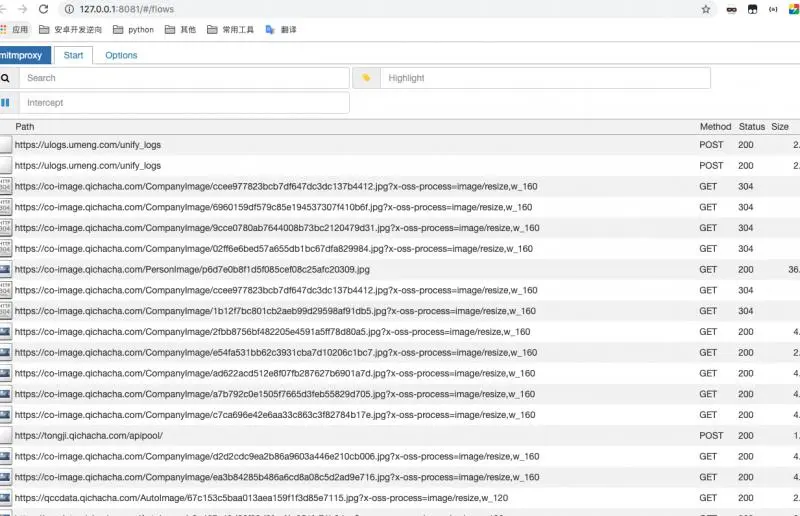
Task: Select the 02ff6e6bed57a655 flow path
Action: point(273,249)
